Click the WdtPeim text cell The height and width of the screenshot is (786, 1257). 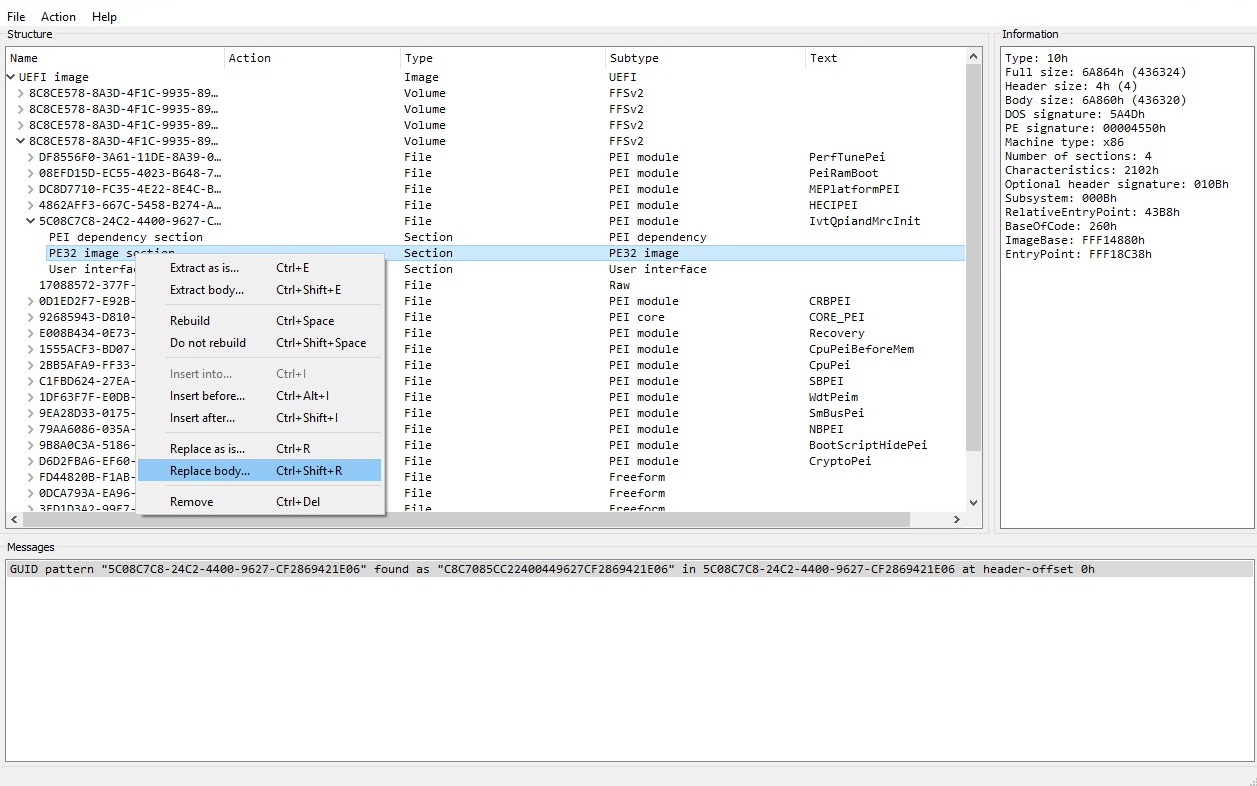pos(836,397)
